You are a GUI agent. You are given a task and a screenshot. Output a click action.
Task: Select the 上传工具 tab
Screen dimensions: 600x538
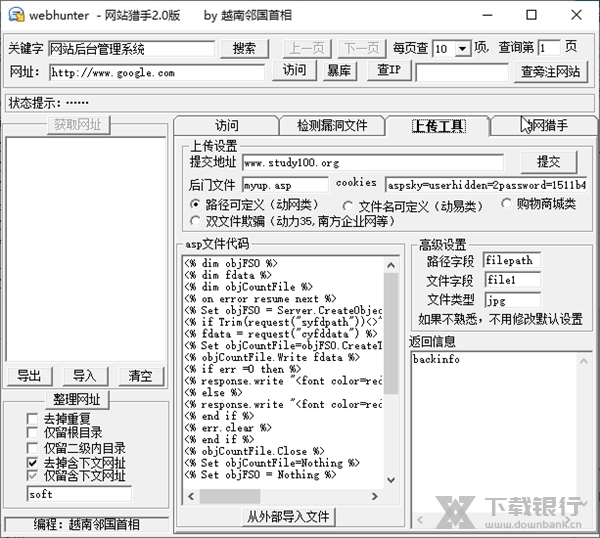click(x=439, y=126)
